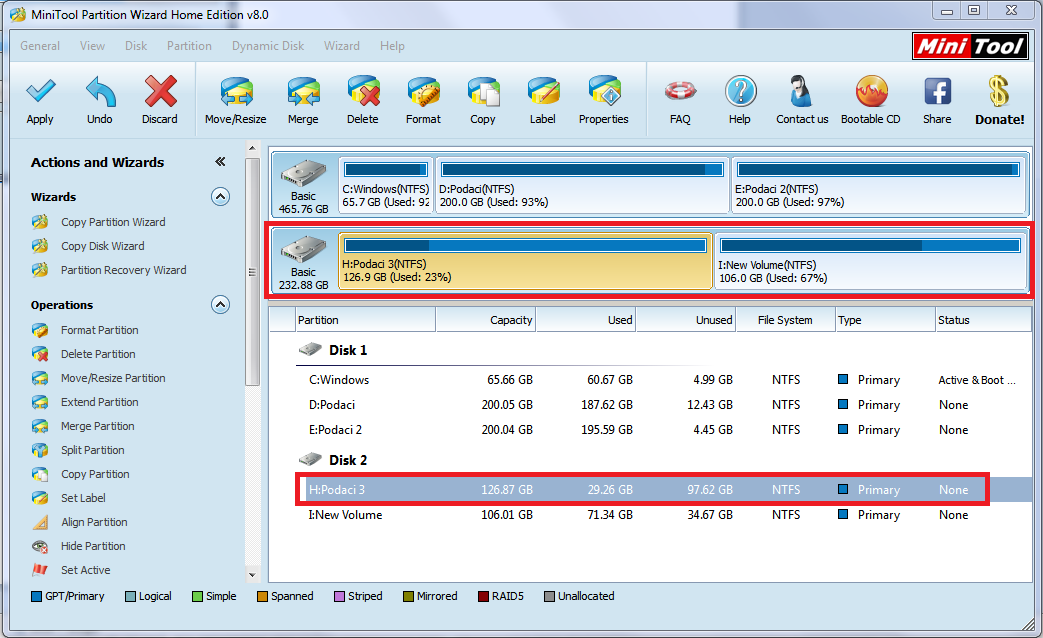1043x638 pixels.
Task: Select the I:New Volume list row
Action: tap(663, 515)
